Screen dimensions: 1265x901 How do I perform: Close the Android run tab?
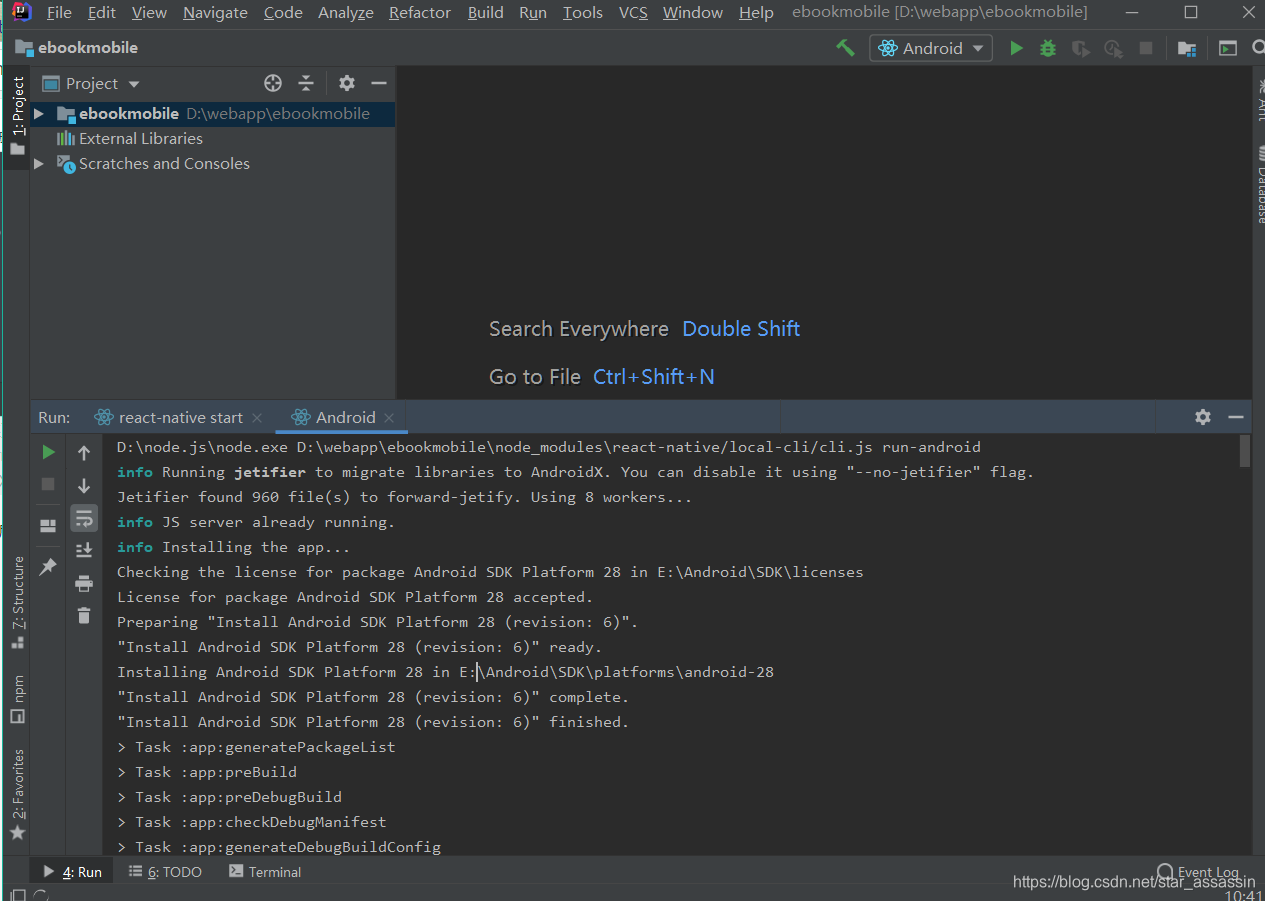coord(389,418)
